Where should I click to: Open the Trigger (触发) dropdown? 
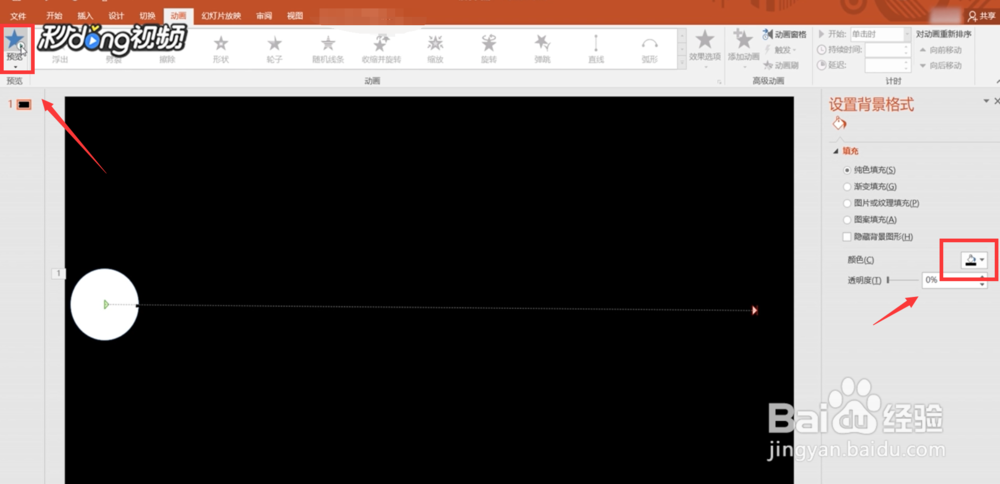click(779, 50)
